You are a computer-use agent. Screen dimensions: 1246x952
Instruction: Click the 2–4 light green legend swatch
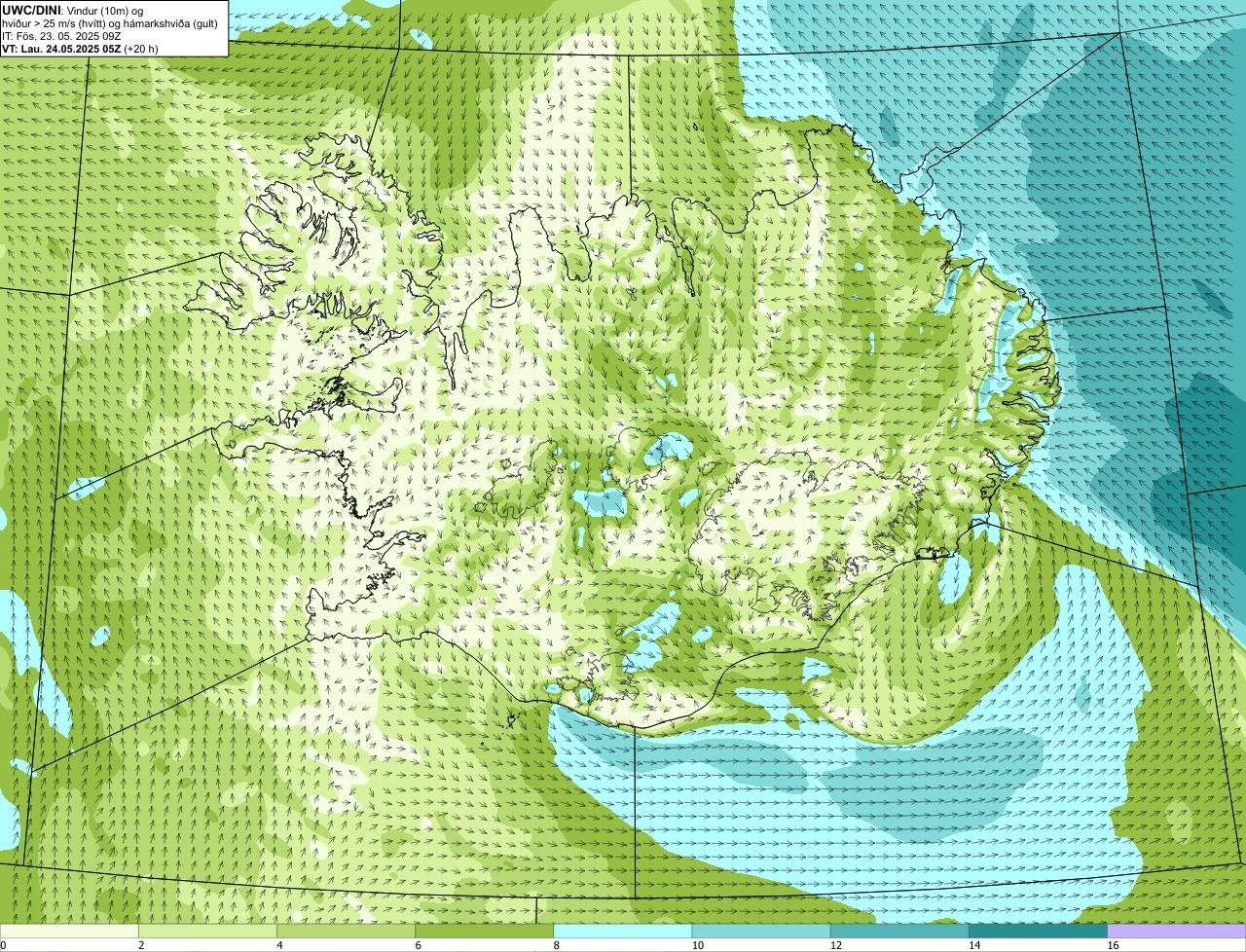[x=208, y=931]
